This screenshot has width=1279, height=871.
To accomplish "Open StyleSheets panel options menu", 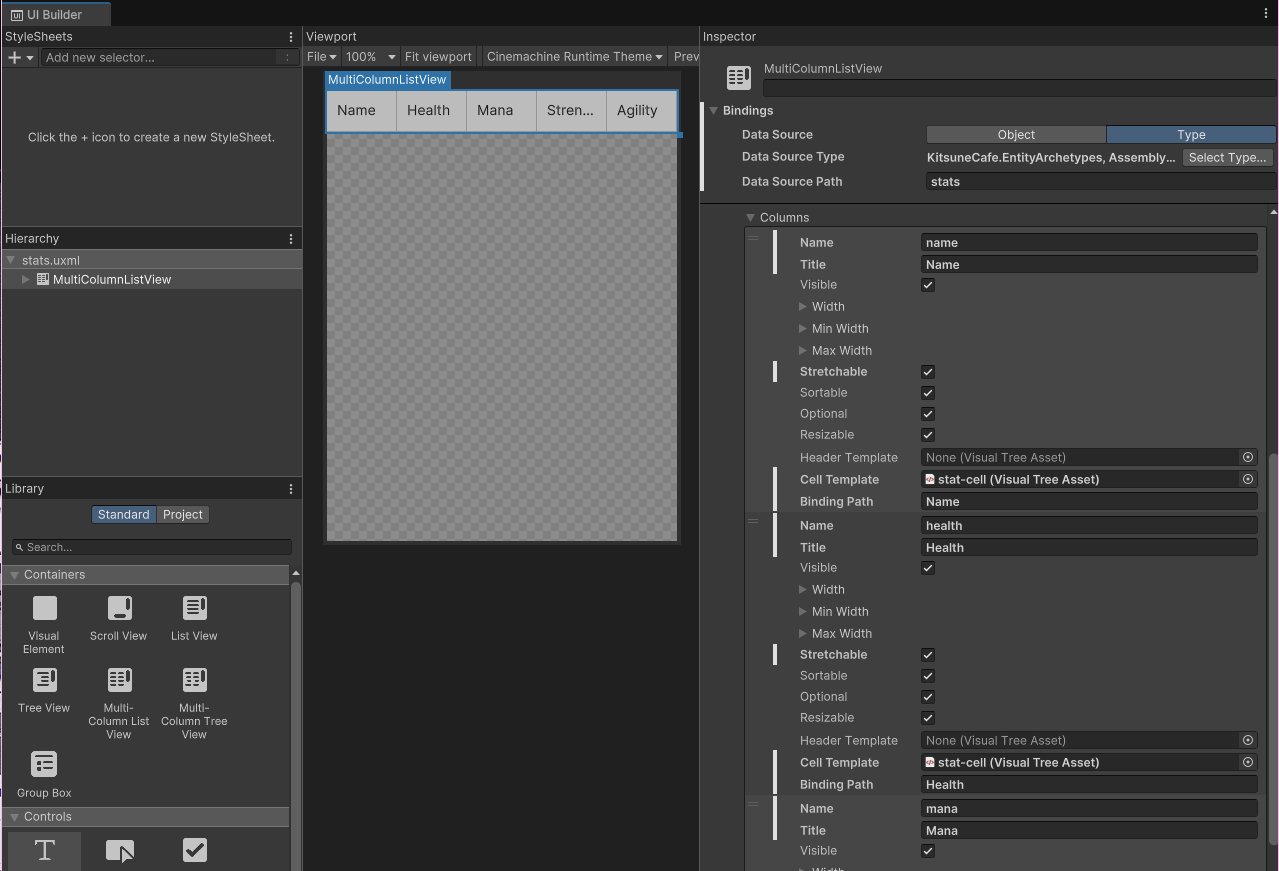I will pos(291,37).
